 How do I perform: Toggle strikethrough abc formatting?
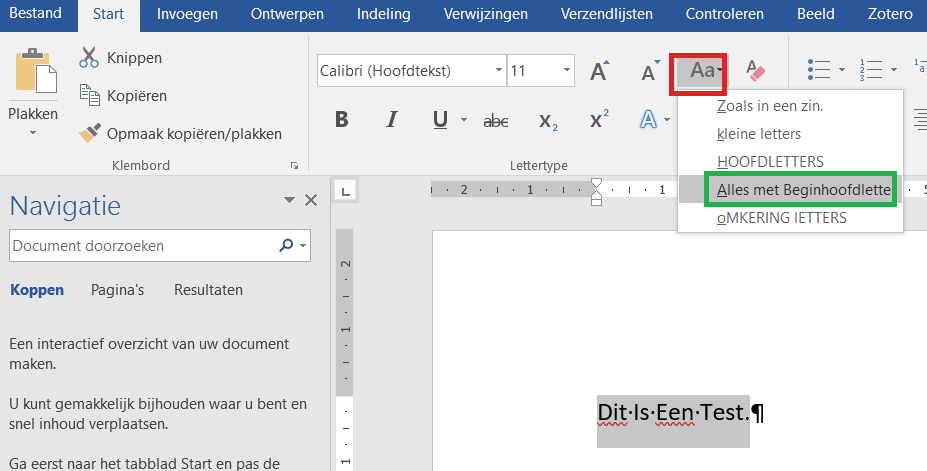click(x=495, y=121)
